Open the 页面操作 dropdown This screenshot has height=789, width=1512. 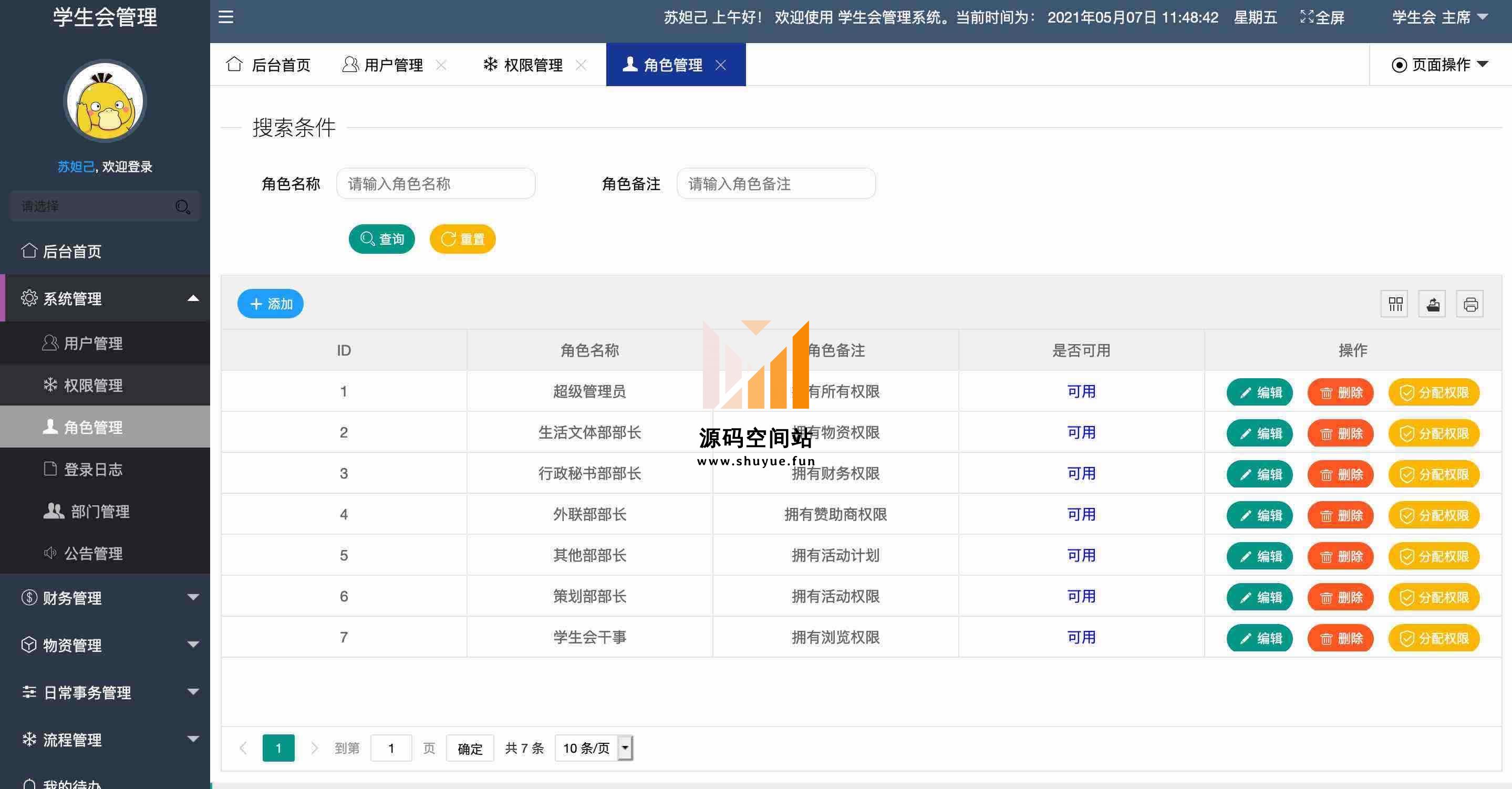point(1441,65)
